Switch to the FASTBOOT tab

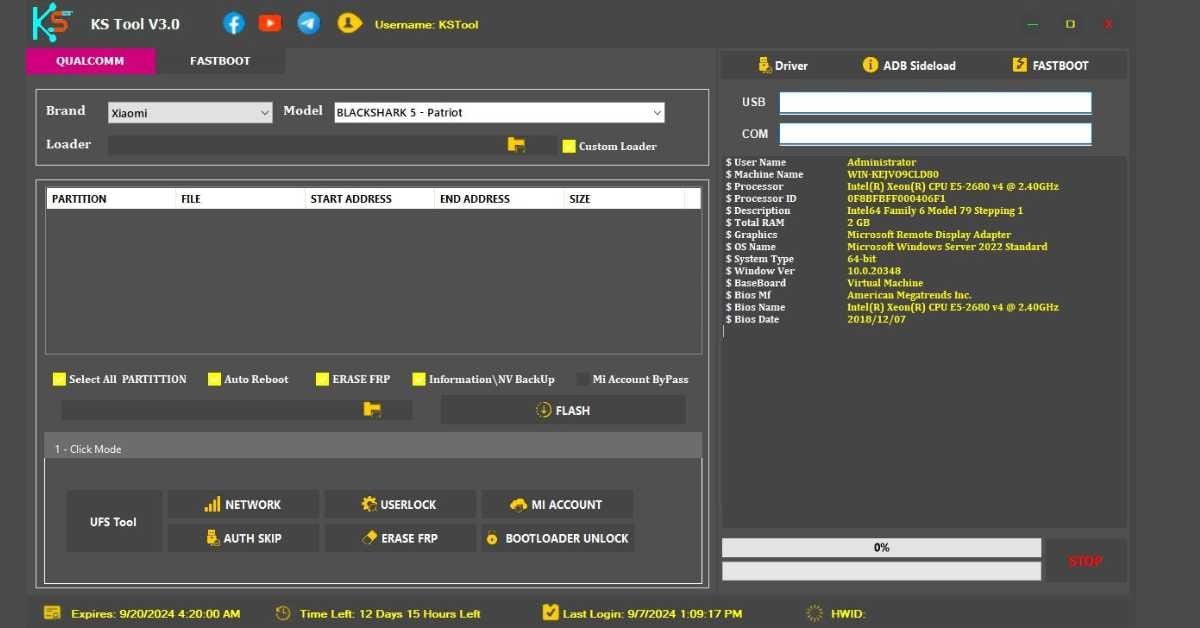pyautogui.click(x=220, y=61)
